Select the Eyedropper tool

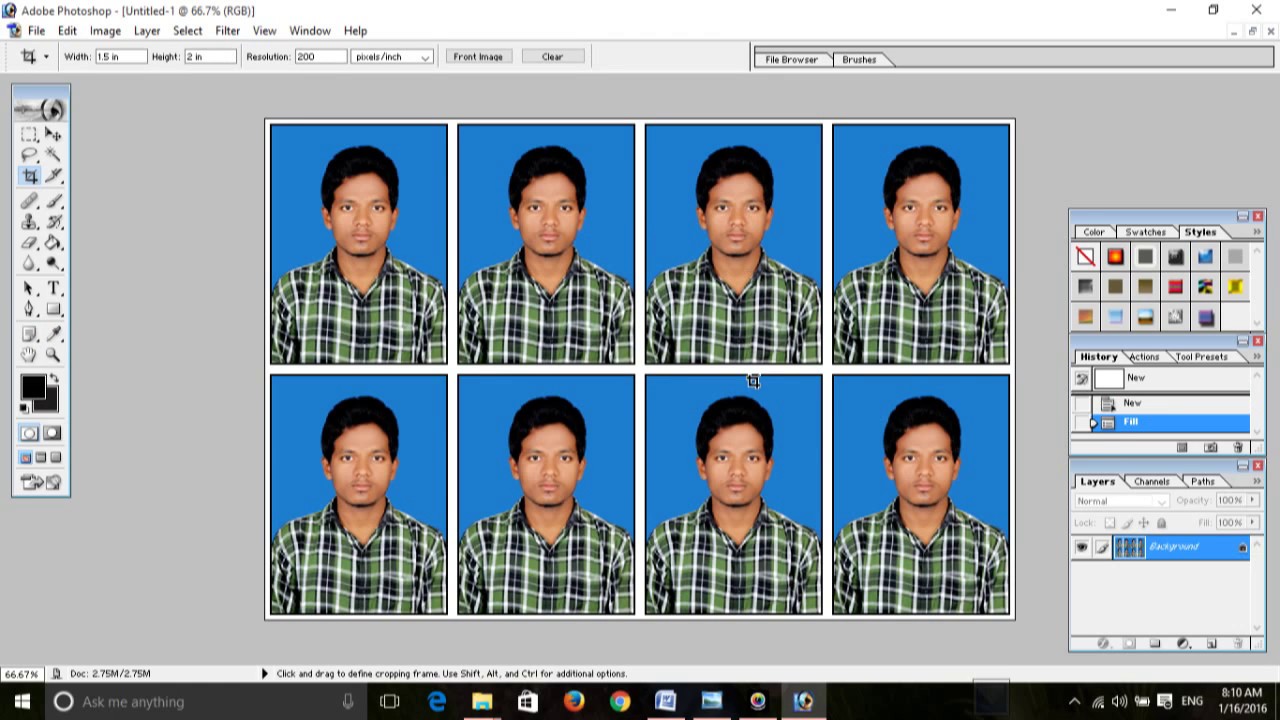(53, 335)
